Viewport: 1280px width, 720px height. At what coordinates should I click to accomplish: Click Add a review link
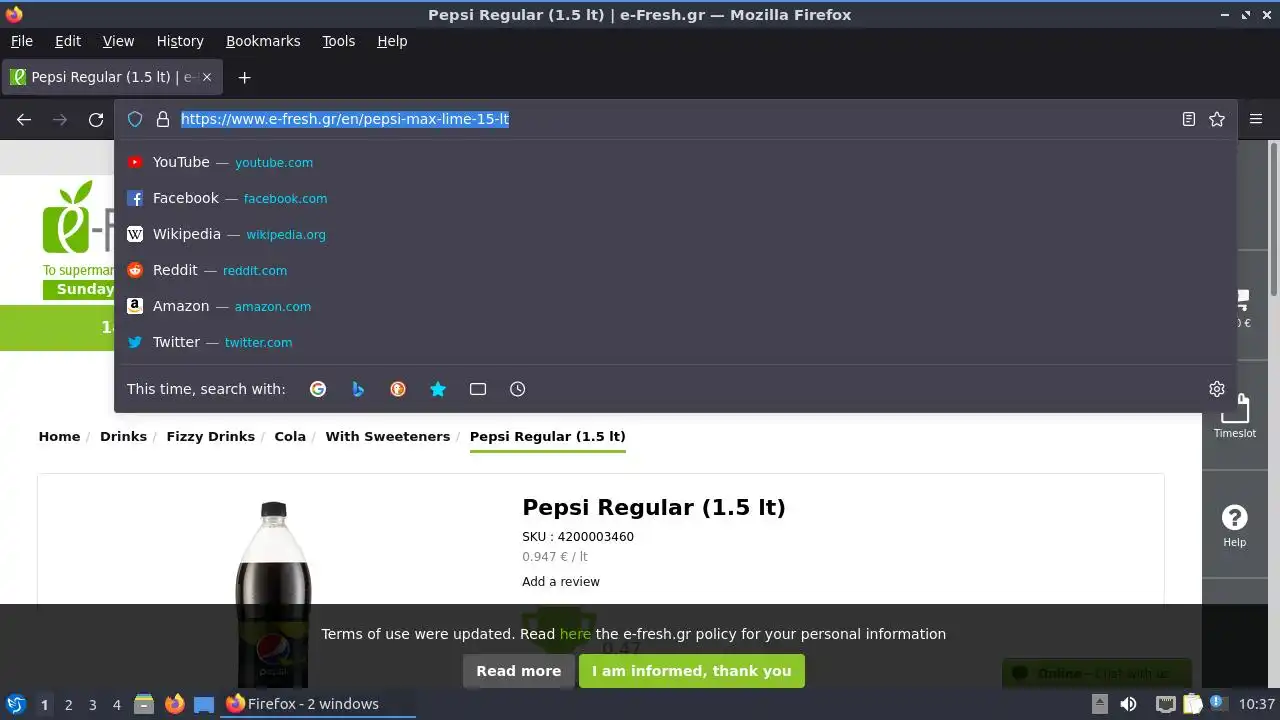coord(561,582)
